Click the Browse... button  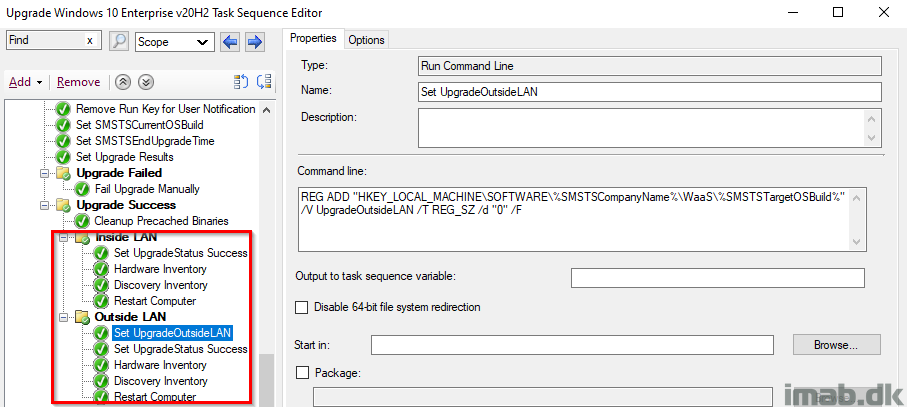[x=836, y=345]
